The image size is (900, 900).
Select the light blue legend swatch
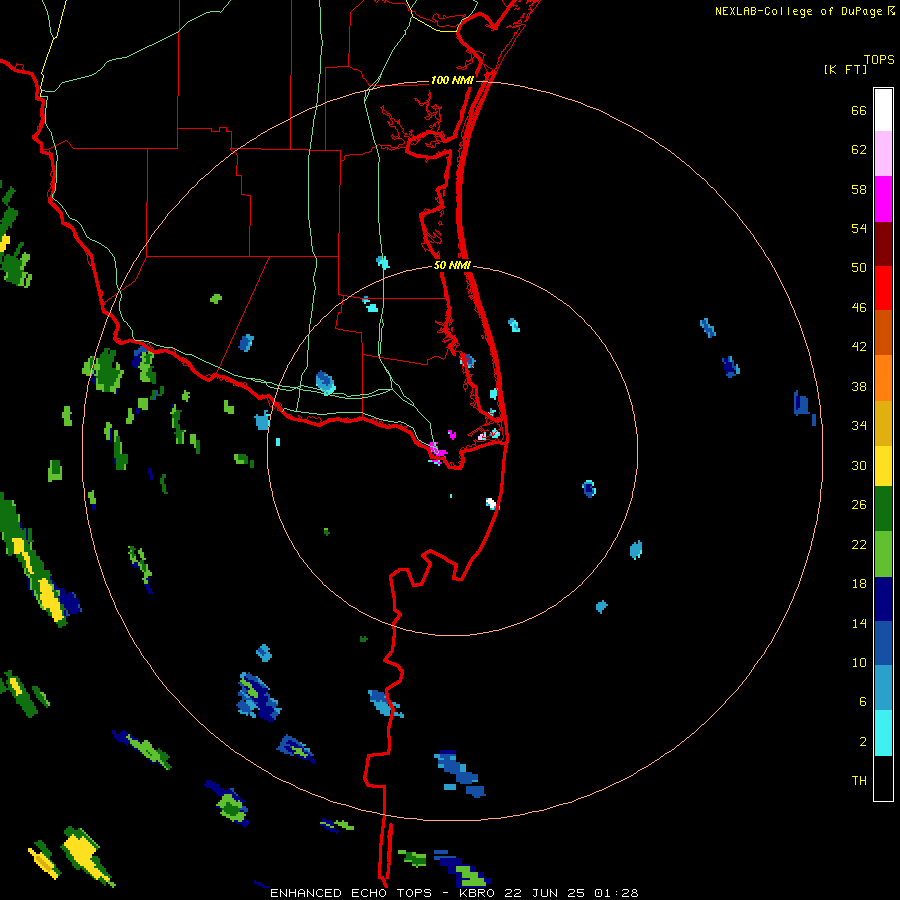coord(883,688)
